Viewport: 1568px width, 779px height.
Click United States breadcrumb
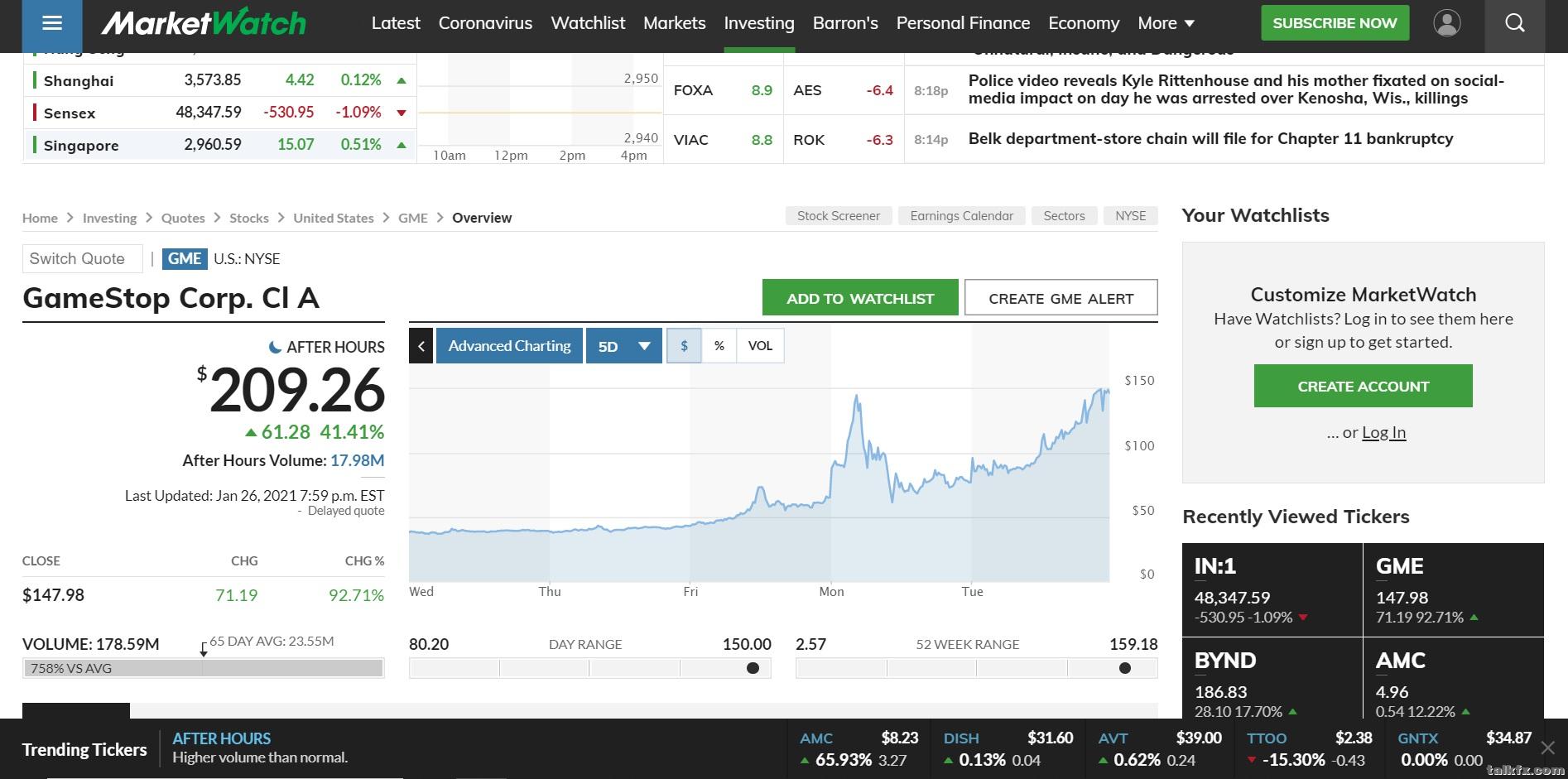[x=334, y=218]
